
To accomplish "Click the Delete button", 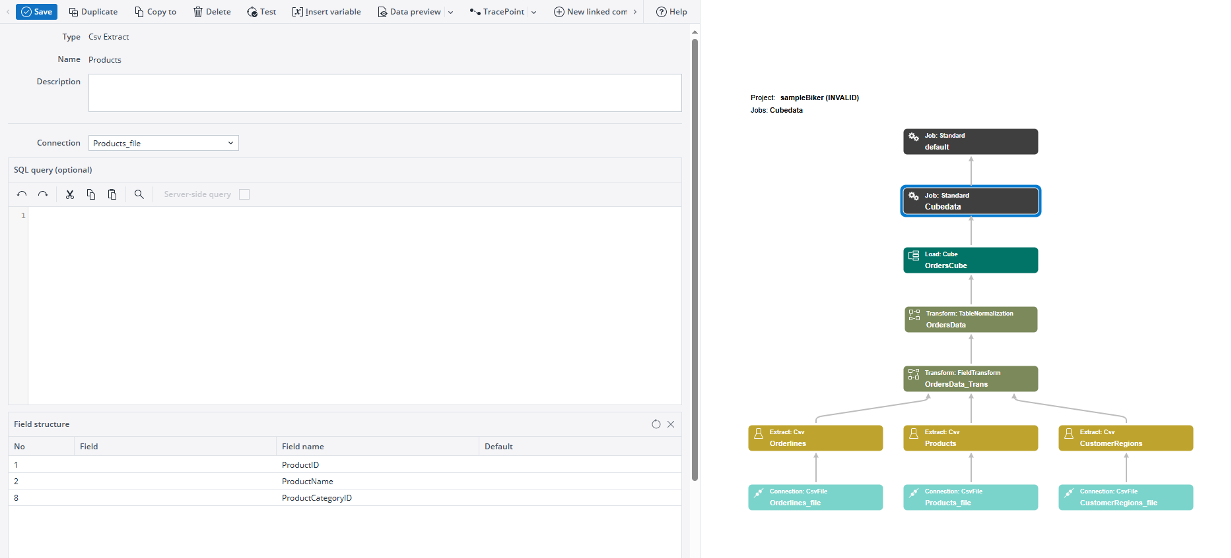I will 211,12.
